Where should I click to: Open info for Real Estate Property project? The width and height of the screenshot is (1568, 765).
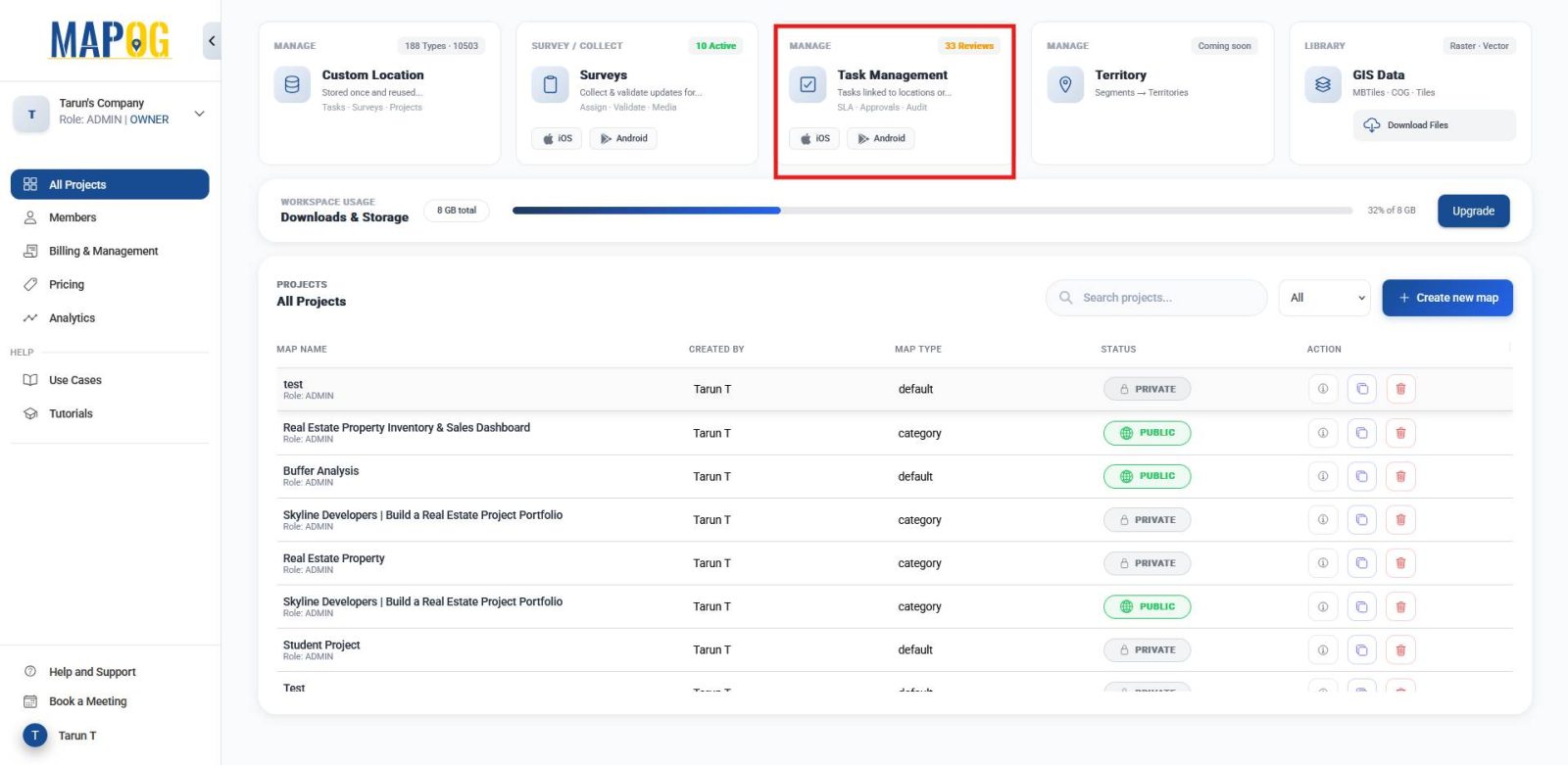click(x=1322, y=563)
